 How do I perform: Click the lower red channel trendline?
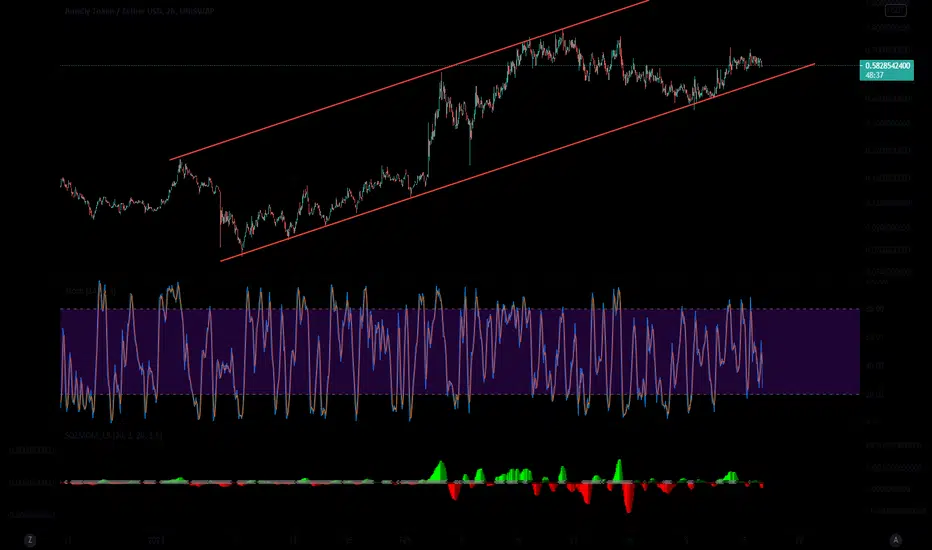tap(517, 162)
